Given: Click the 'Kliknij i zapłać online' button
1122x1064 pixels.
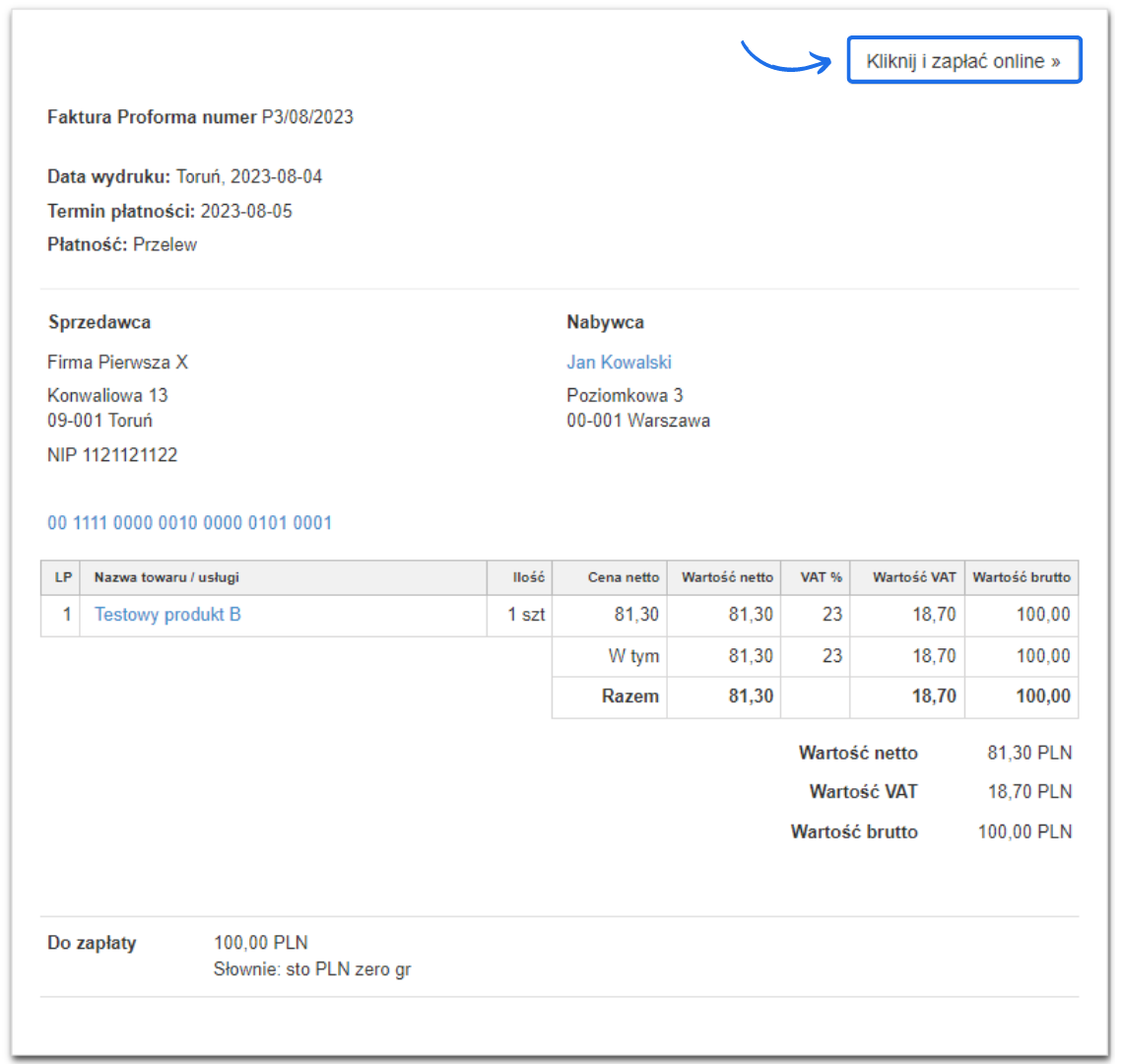Looking at the screenshot, I should [x=963, y=61].
